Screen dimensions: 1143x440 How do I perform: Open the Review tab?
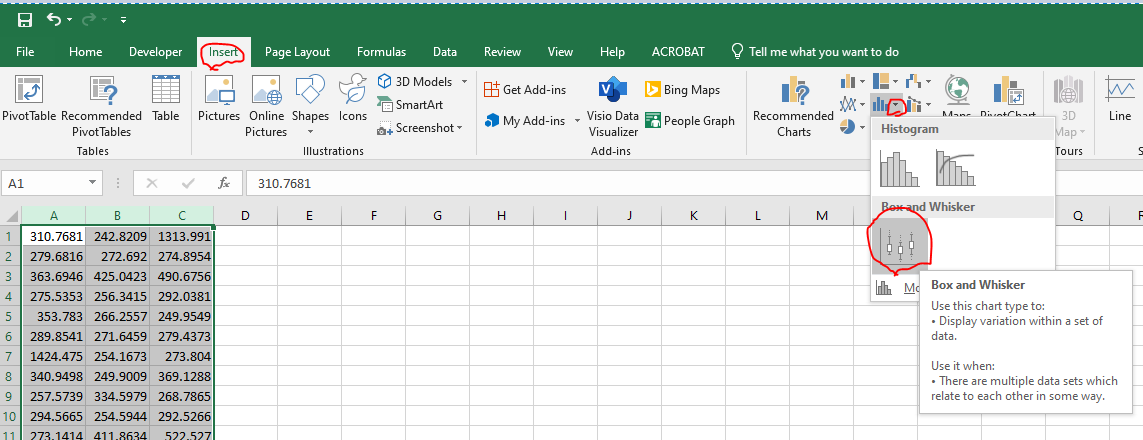tap(502, 52)
